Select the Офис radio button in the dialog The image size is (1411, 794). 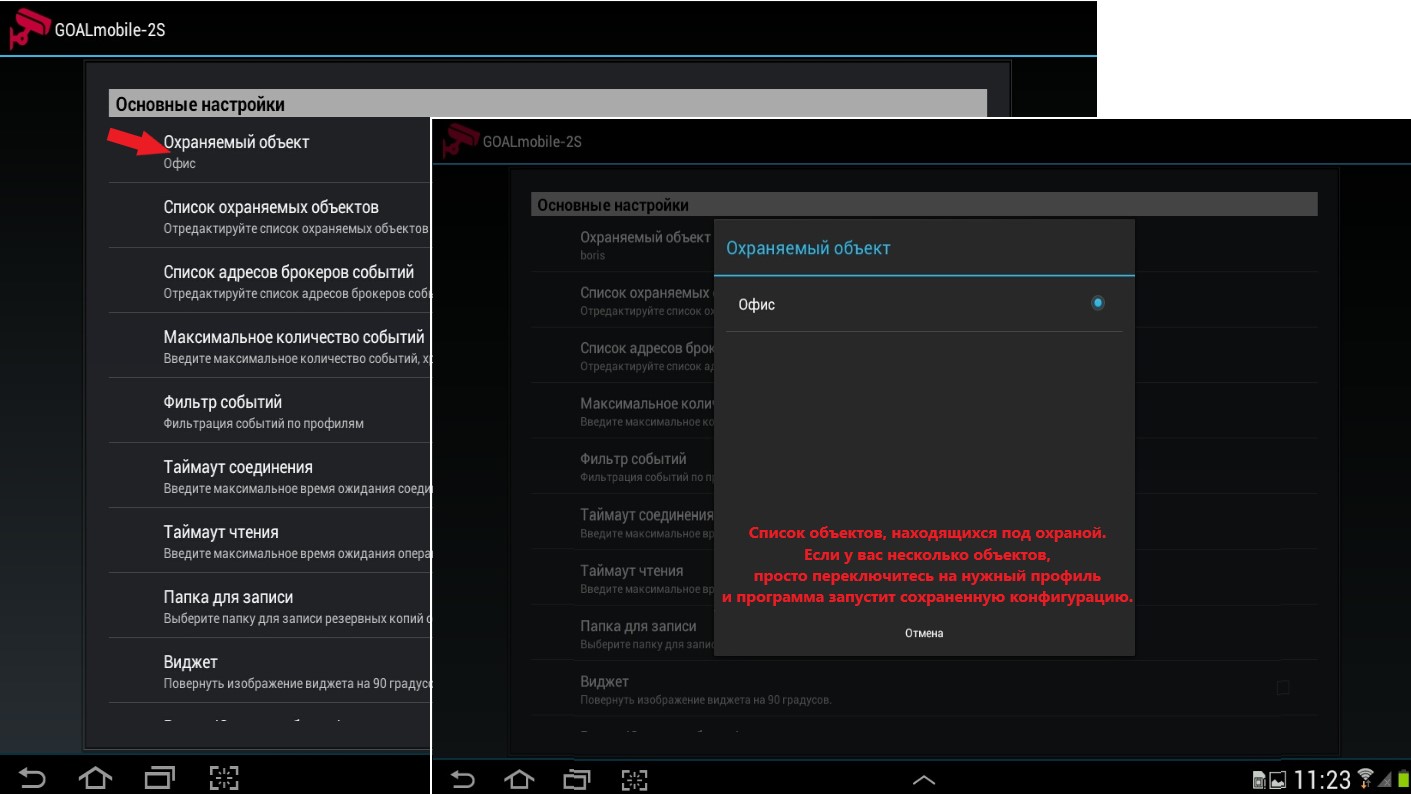(1098, 303)
